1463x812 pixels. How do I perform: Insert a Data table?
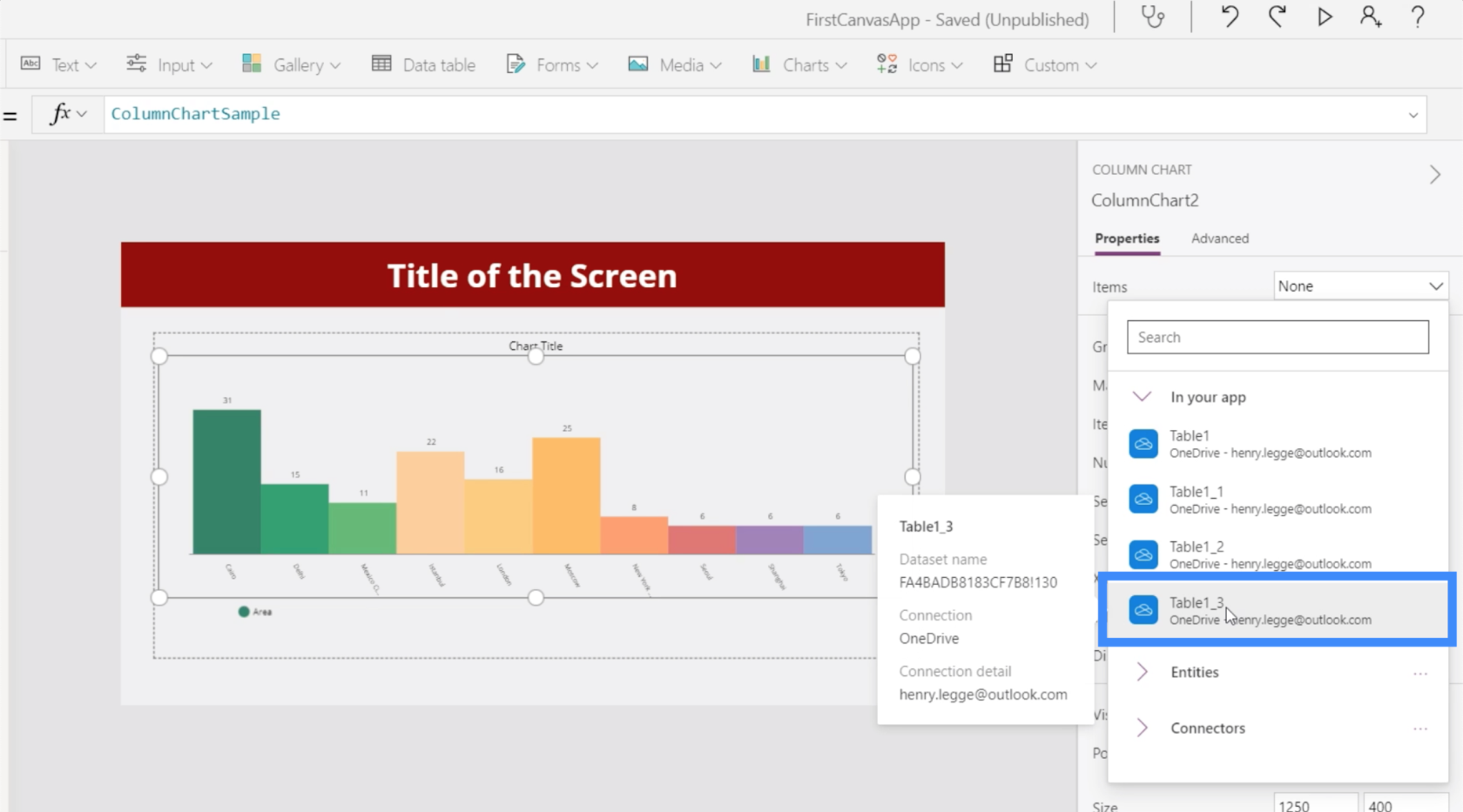pos(423,64)
